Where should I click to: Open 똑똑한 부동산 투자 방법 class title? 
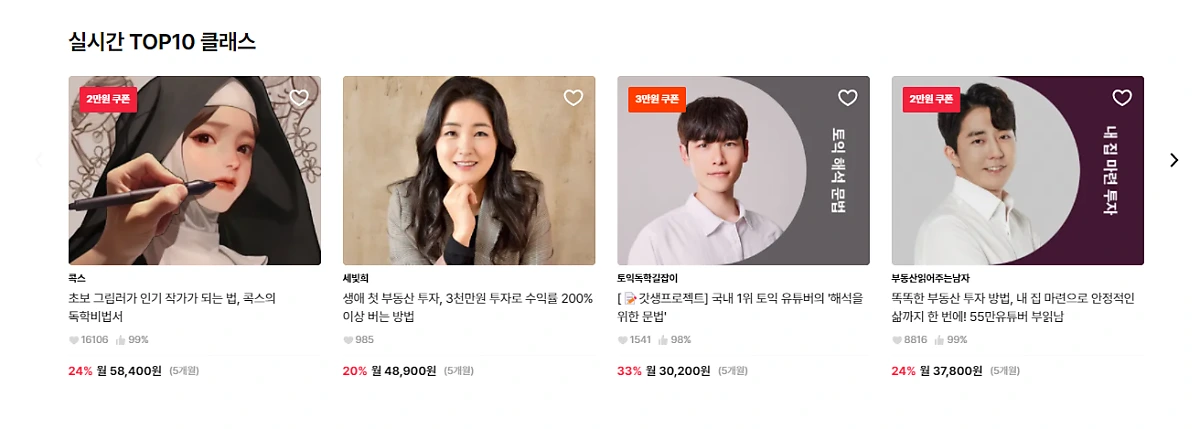point(1017,307)
